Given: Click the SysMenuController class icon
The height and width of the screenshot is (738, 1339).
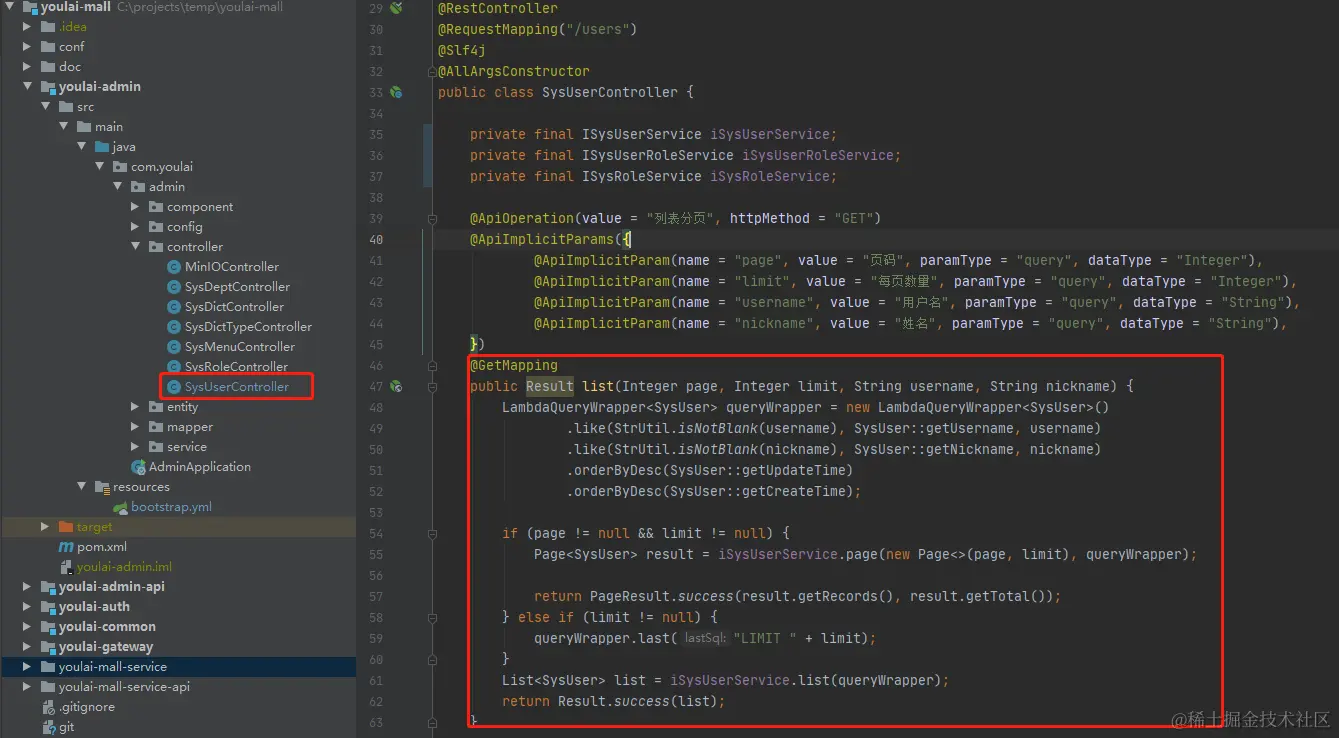Looking at the screenshot, I should (174, 347).
